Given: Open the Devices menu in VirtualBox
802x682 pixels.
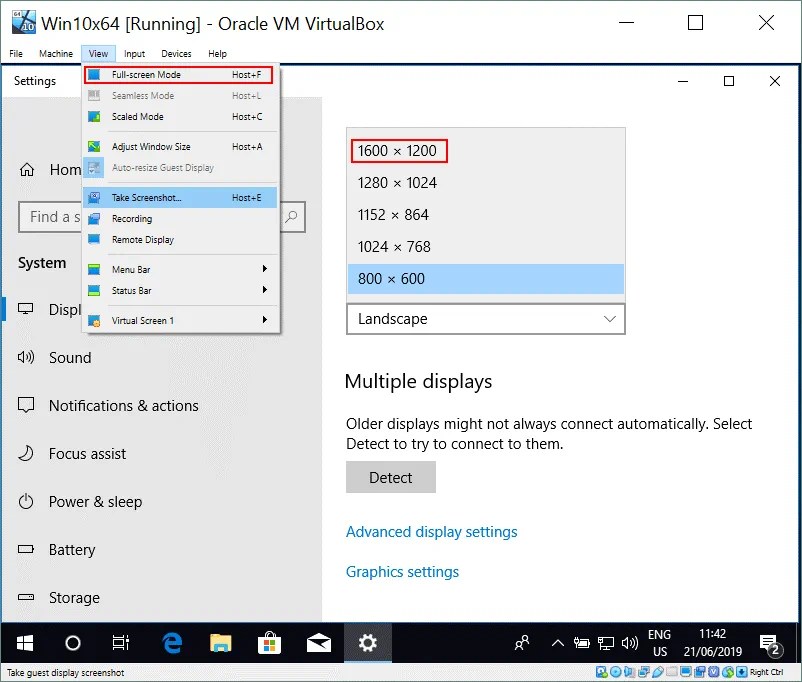Looking at the screenshot, I should tap(176, 54).
